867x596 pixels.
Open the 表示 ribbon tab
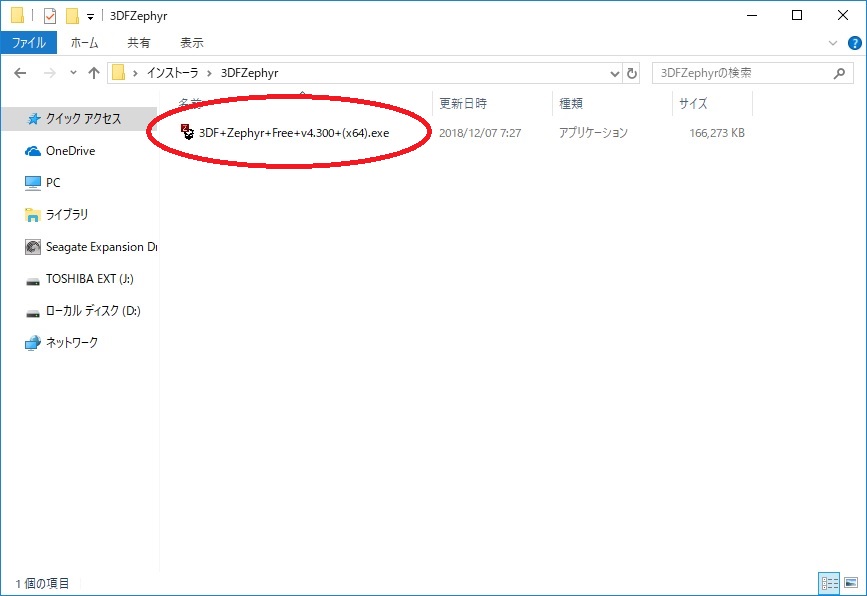coord(192,43)
